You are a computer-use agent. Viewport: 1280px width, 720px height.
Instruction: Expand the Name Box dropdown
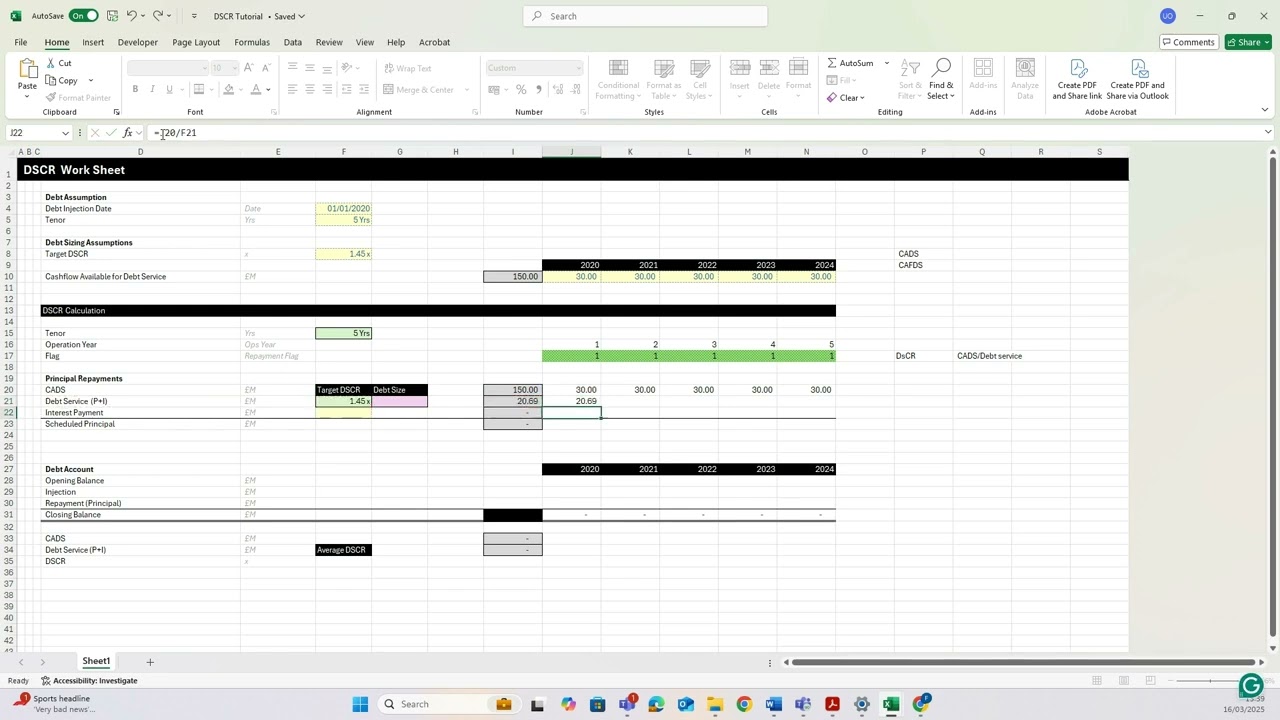point(66,133)
